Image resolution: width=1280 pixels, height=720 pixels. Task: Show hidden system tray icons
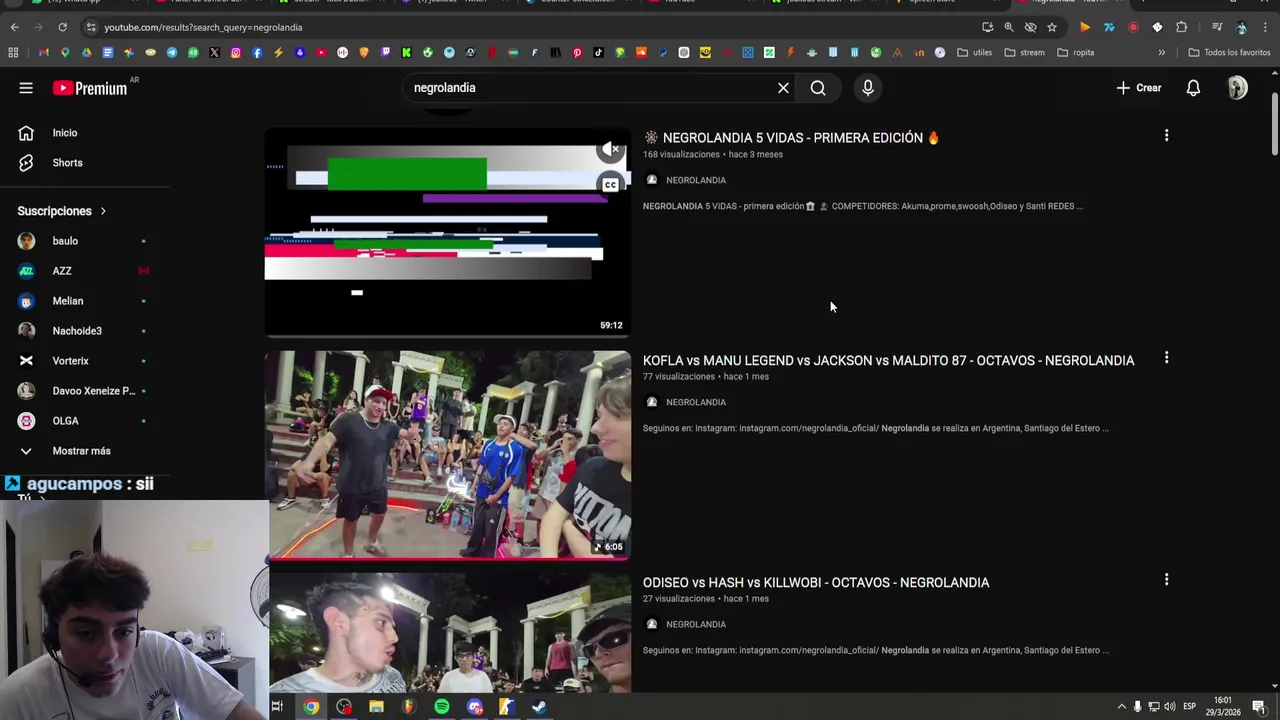(x=1121, y=707)
